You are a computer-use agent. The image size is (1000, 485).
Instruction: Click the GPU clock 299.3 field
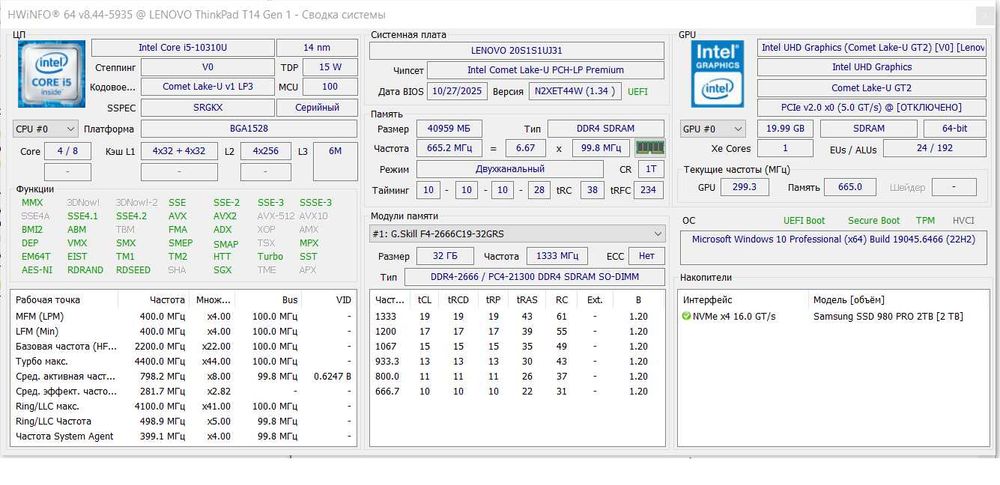745,187
